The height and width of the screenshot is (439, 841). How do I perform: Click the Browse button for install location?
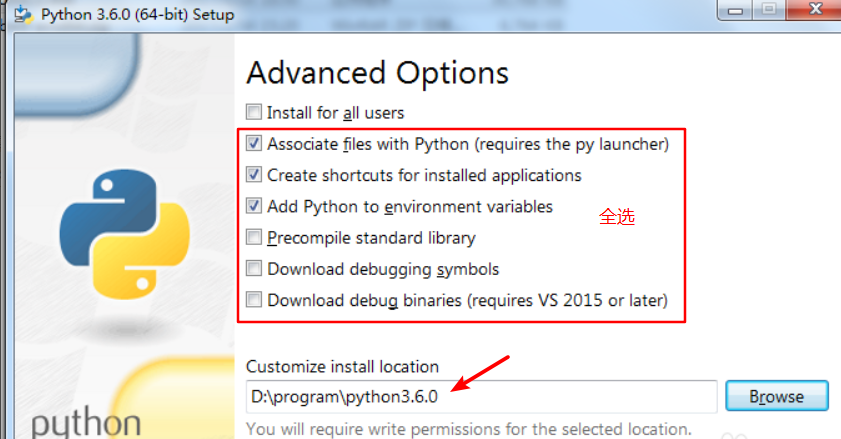coord(777,396)
